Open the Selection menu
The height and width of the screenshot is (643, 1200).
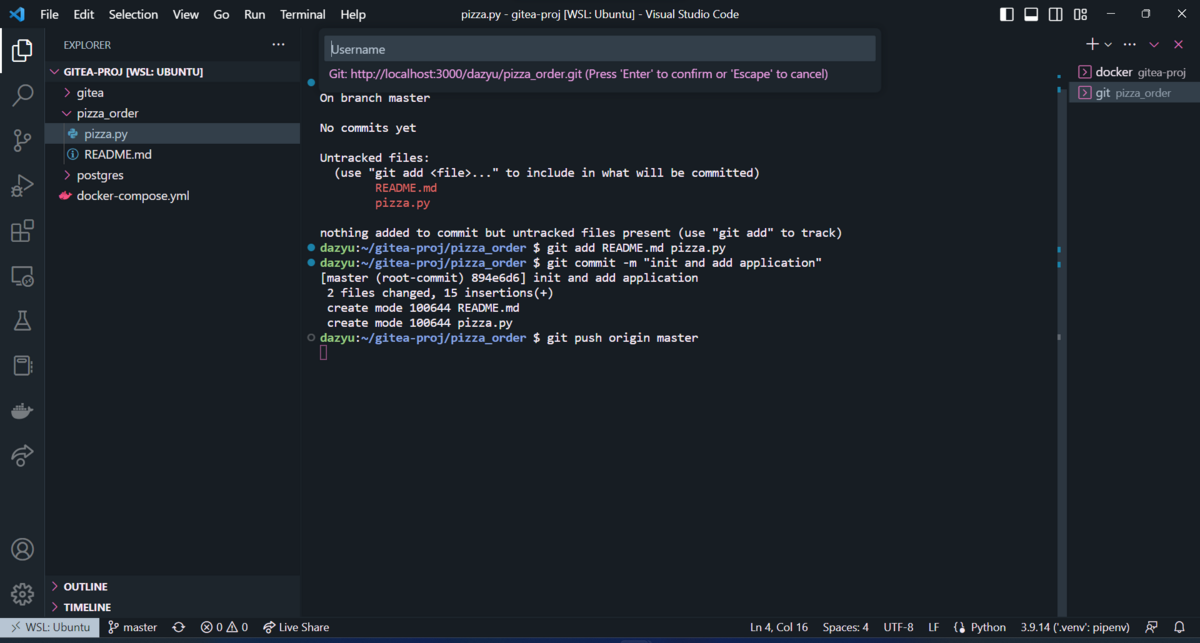click(x=133, y=14)
